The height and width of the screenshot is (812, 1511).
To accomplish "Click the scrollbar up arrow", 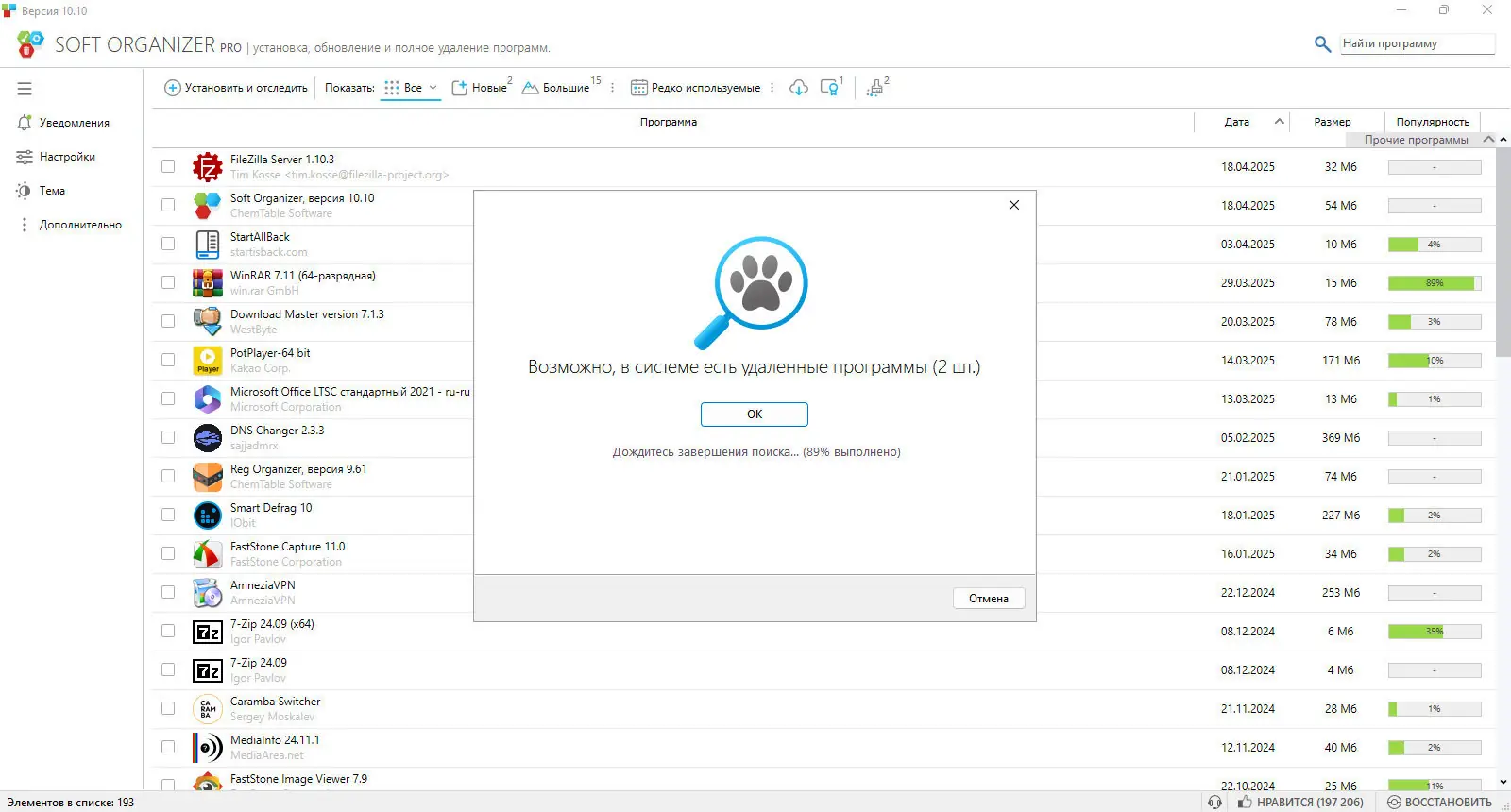I will coord(1503,140).
